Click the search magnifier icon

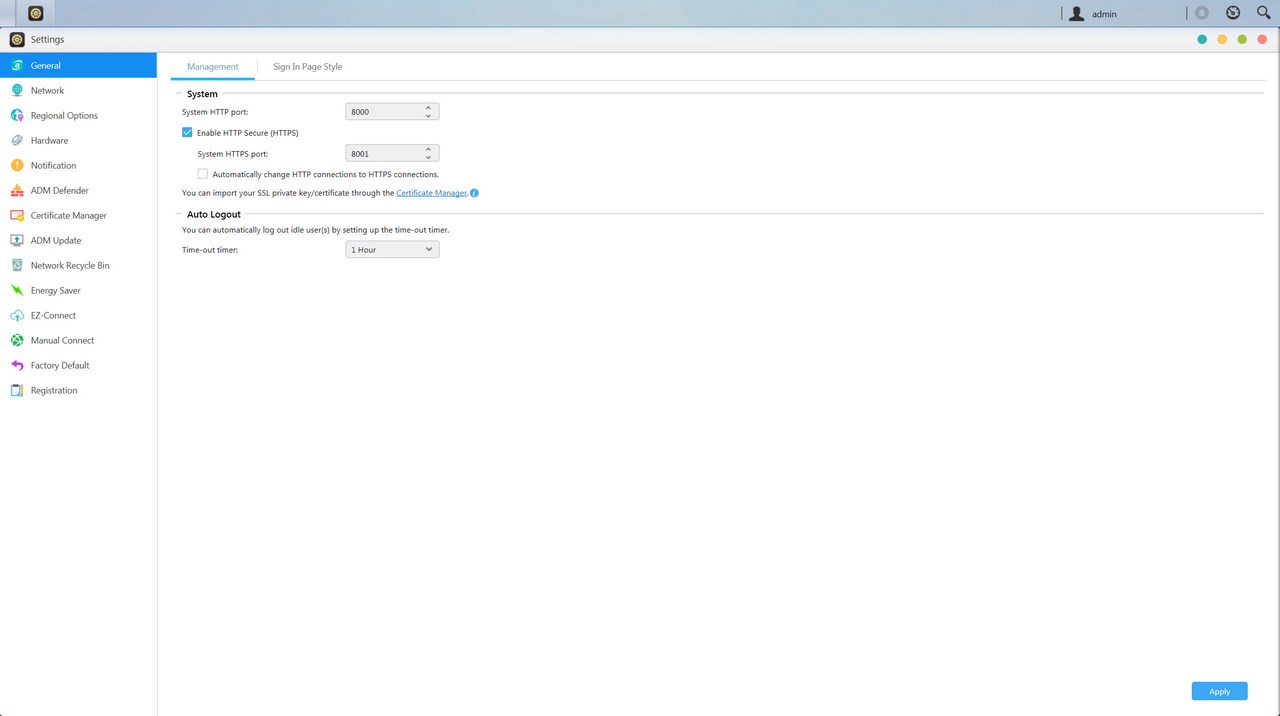1263,13
